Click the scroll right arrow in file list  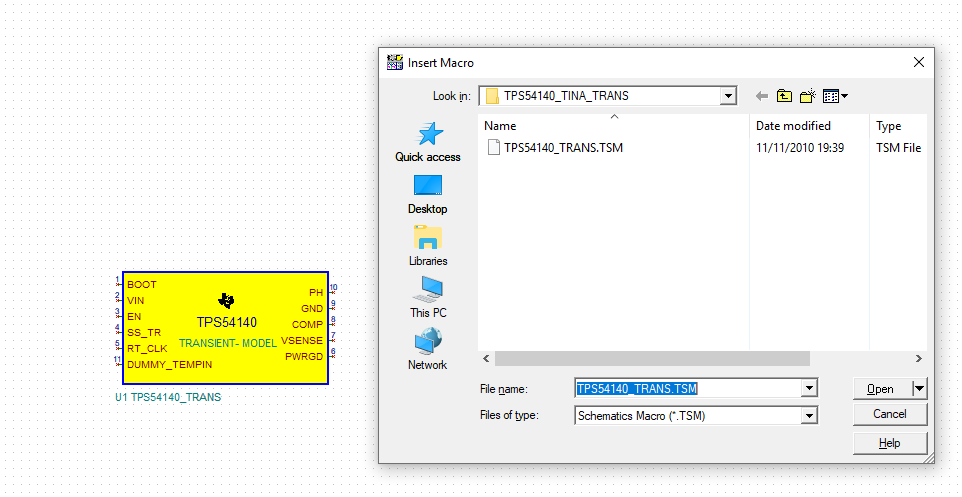pos(918,358)
